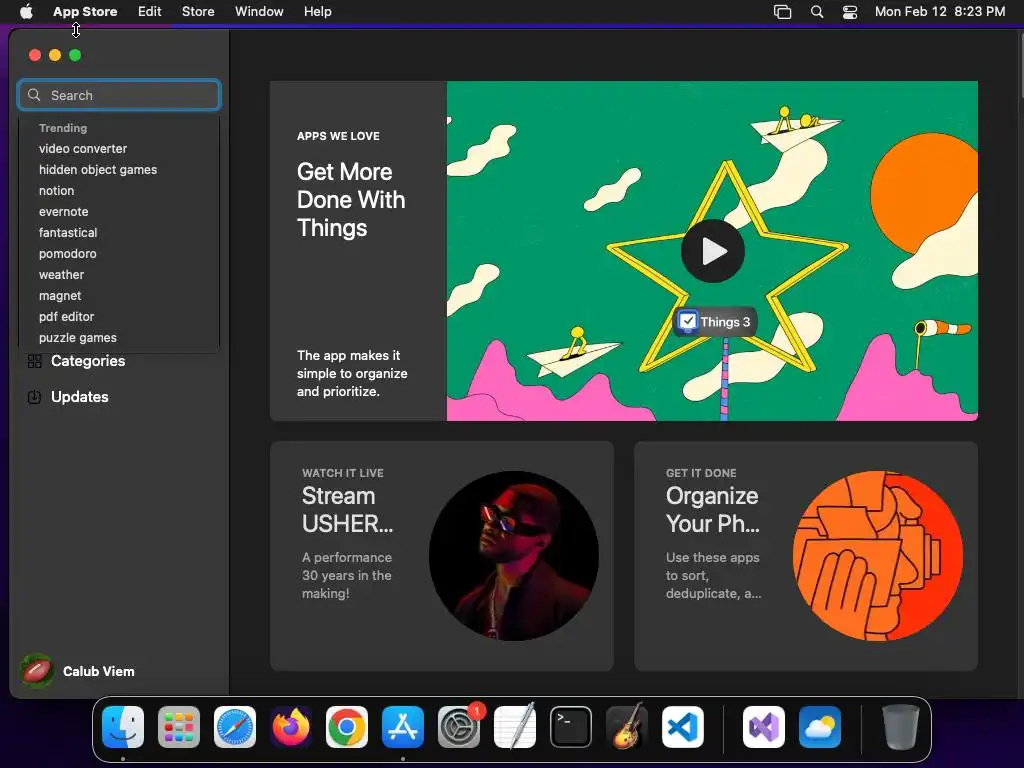Select trending search 'pdf editor'
The height and width of the screenshot is (768, 1024).
[67, 317]
